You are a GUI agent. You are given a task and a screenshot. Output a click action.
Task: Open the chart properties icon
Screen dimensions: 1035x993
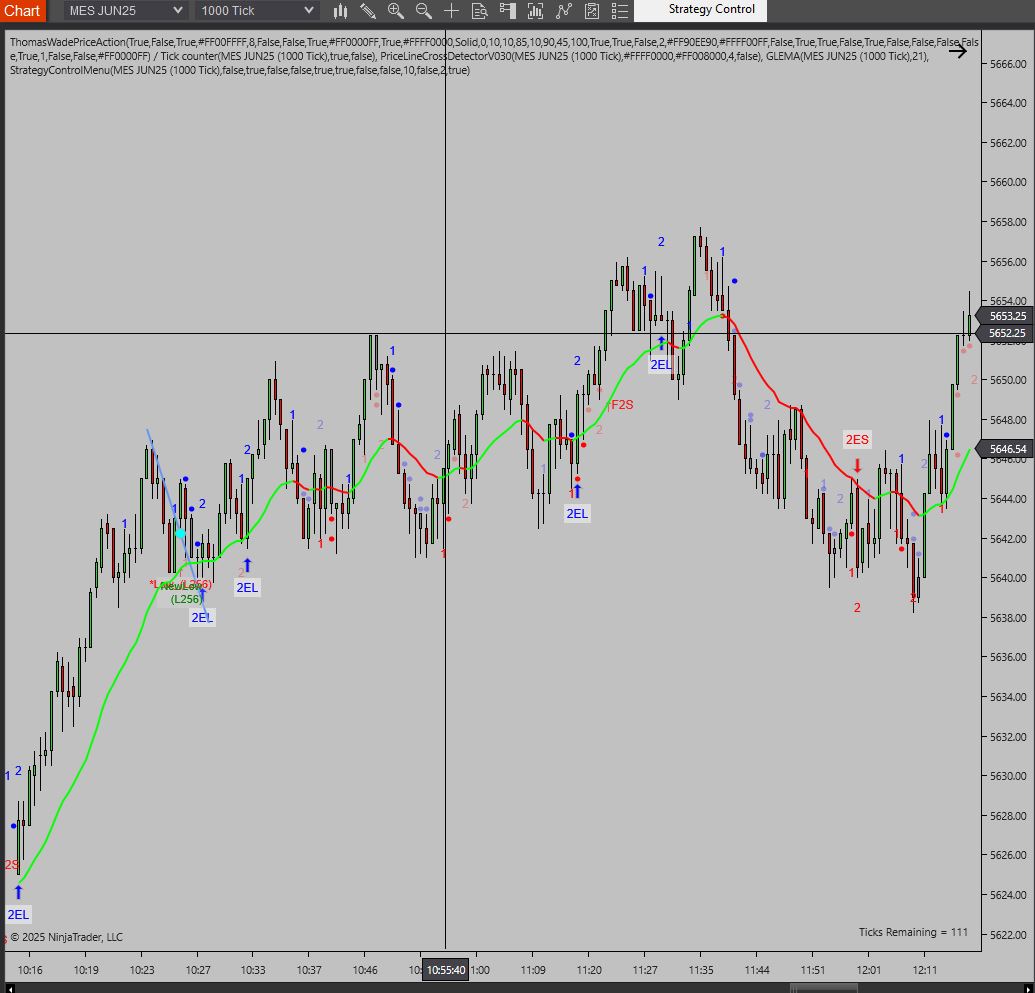coord(592,11)
